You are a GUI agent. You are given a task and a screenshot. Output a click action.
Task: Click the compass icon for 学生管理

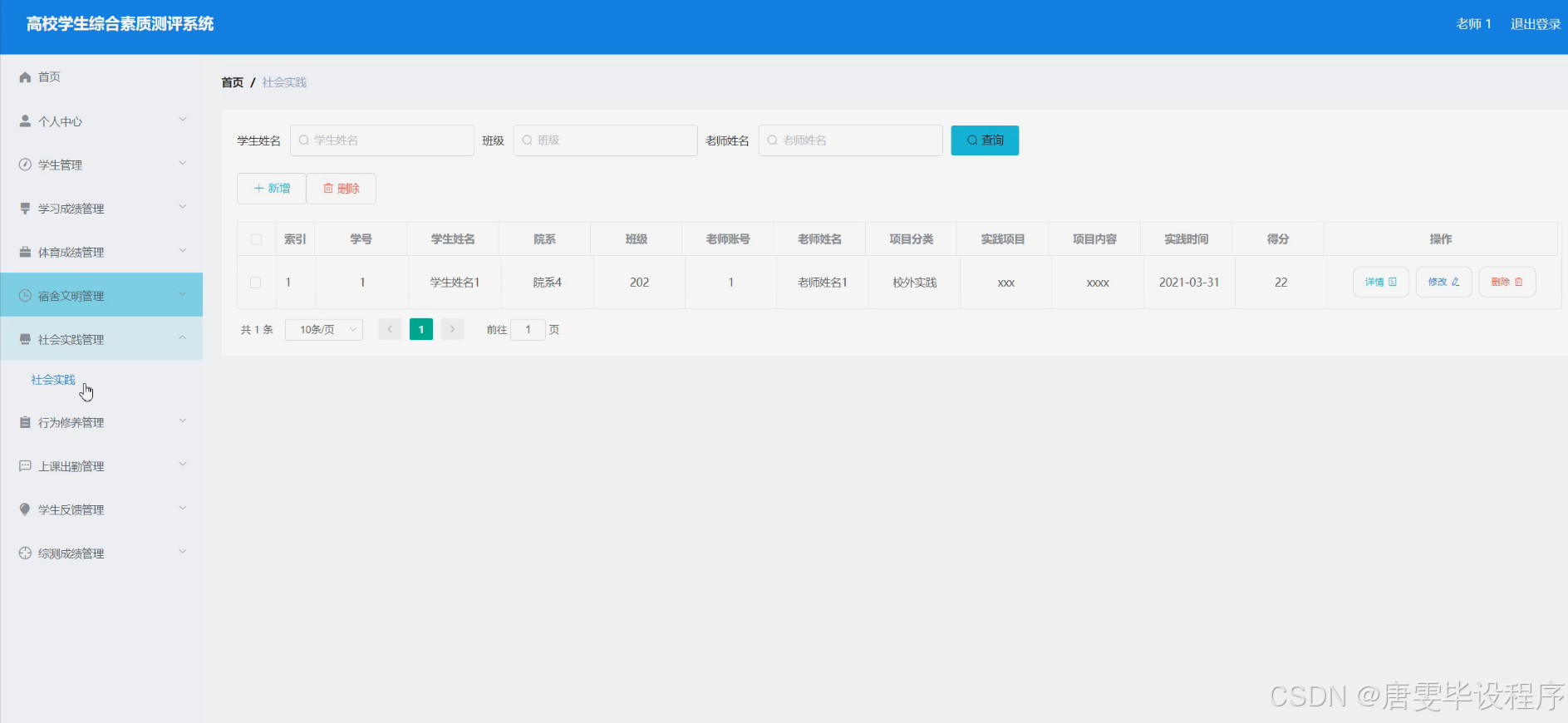click(x=25, y=165)
